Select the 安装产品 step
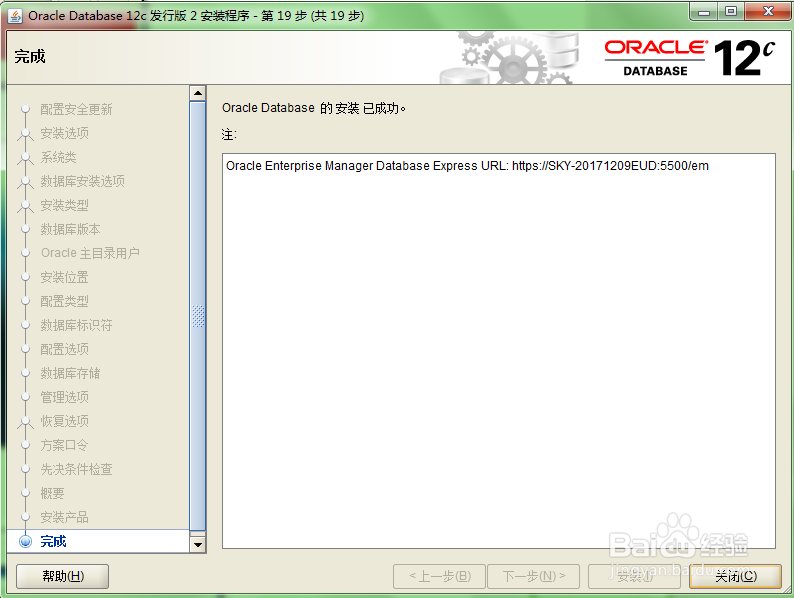The height and width of the screenshot is (598, 794). tap(64, 517)
